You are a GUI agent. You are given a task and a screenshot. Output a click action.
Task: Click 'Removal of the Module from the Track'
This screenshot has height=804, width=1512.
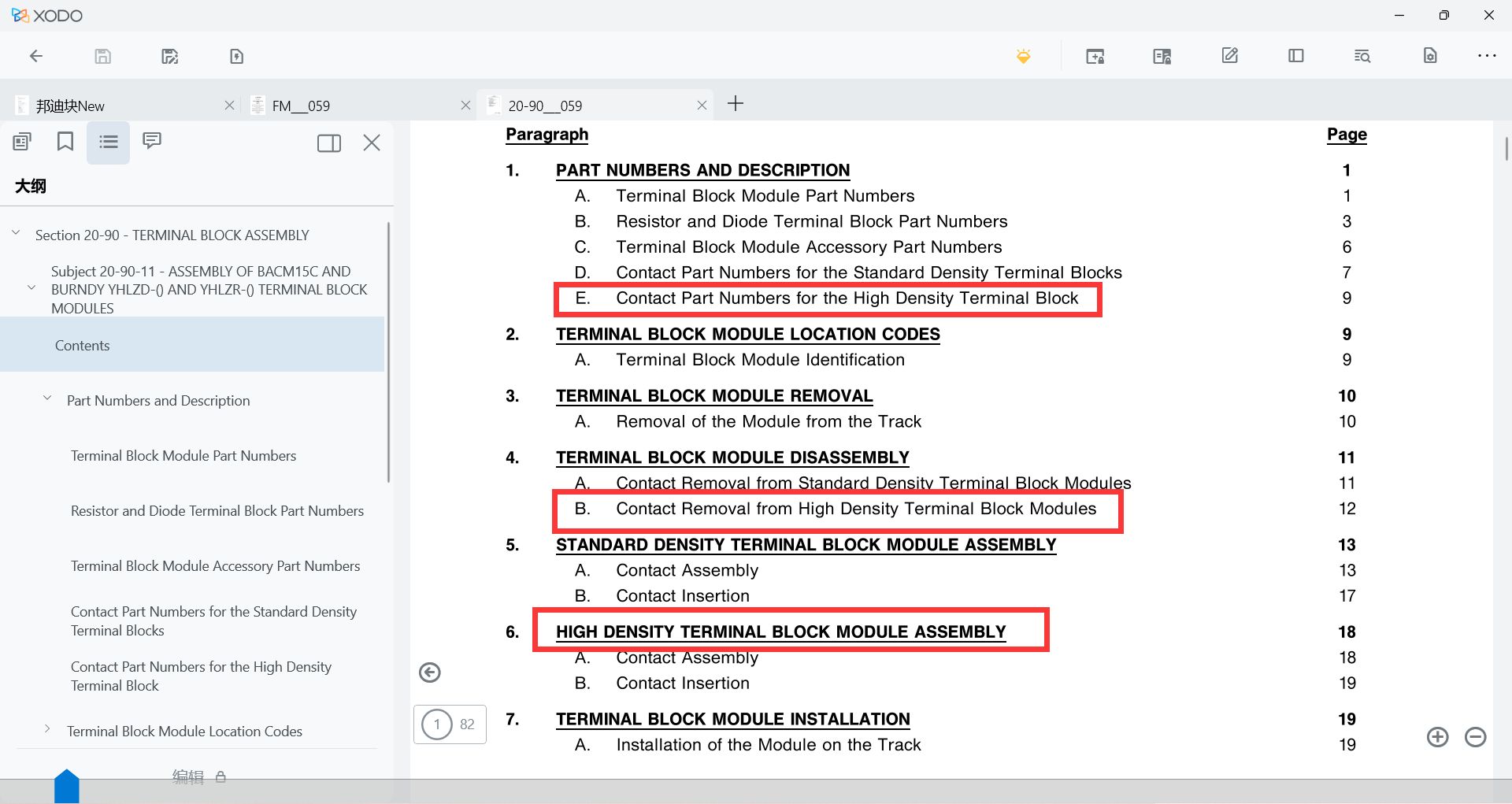click(x=769, y=421)
